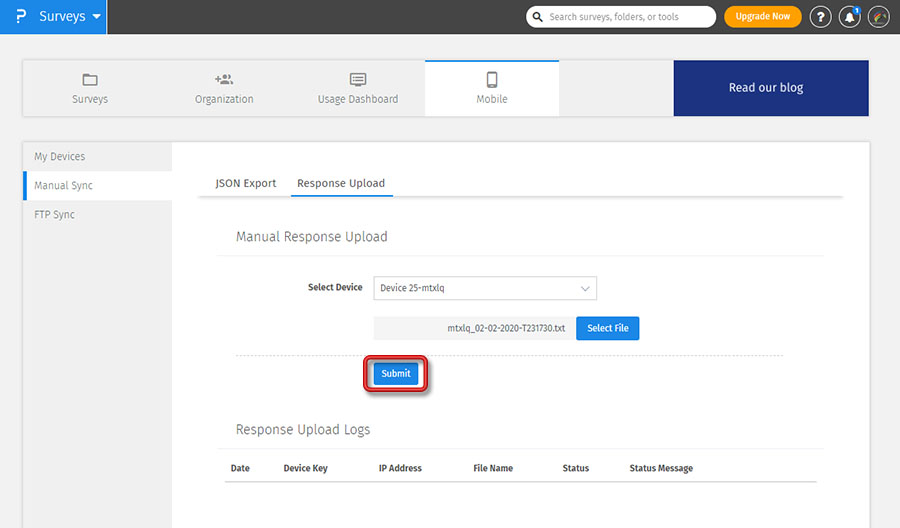
Task: Switch to the JSON Export tab
Action: pyautogui.click(x=246, y=183)
